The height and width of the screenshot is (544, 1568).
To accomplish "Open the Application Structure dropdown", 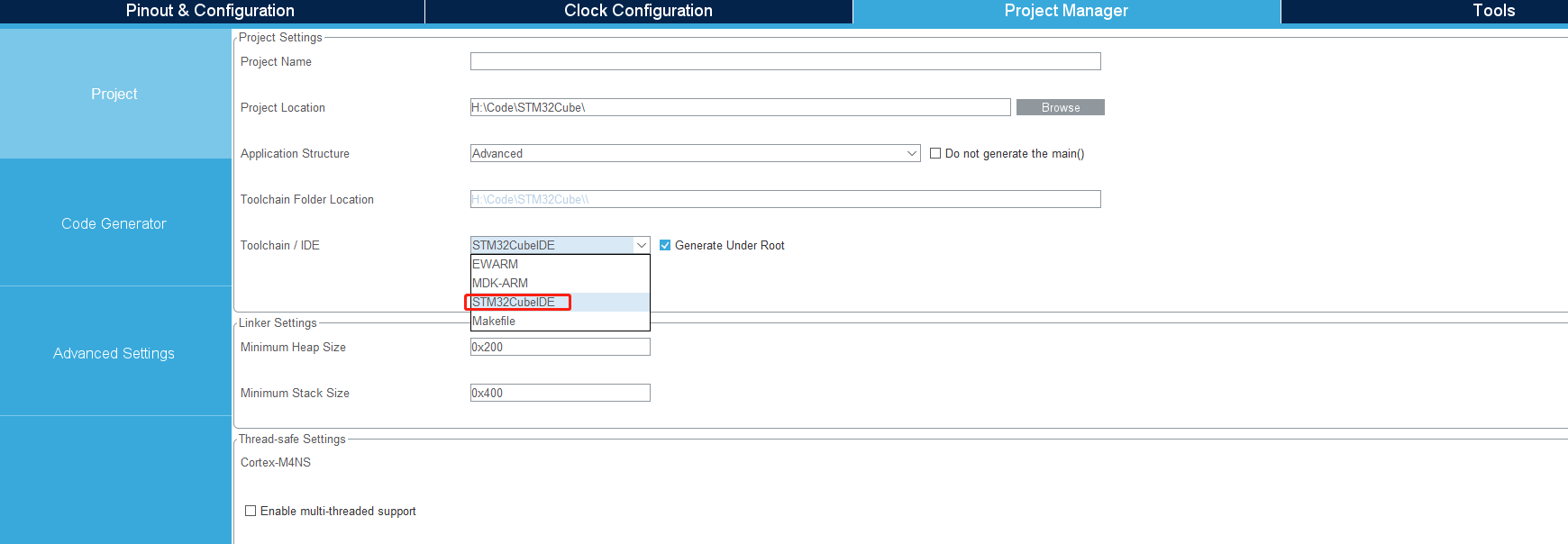I will point(695,153).
